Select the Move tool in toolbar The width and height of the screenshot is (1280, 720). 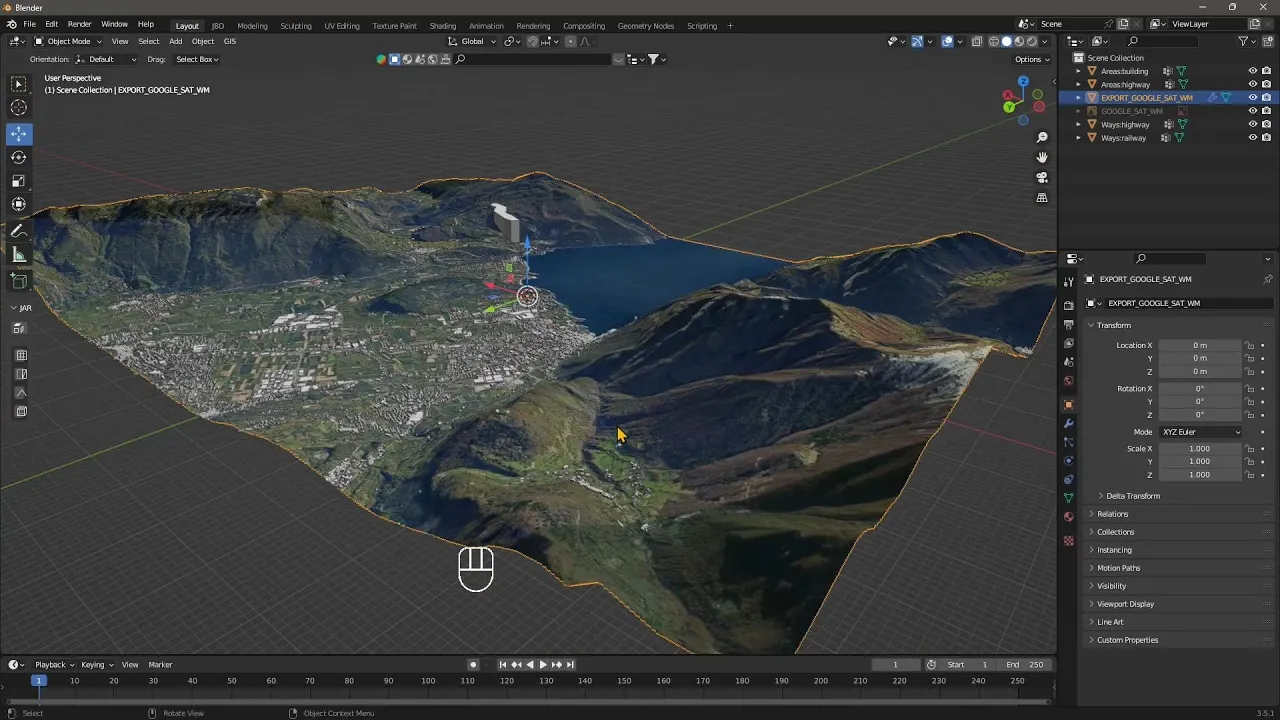pos(19,134)
